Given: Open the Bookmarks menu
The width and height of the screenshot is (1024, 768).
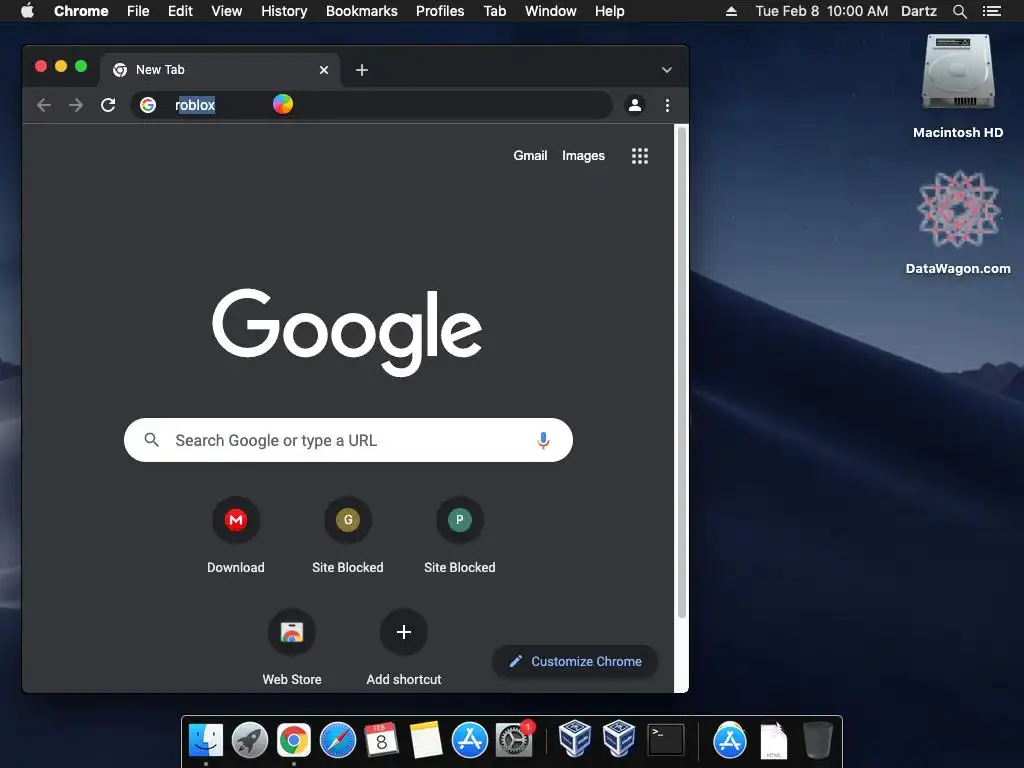Looking at the screenshot, I should pyautogui.click(x=362, y=11).
